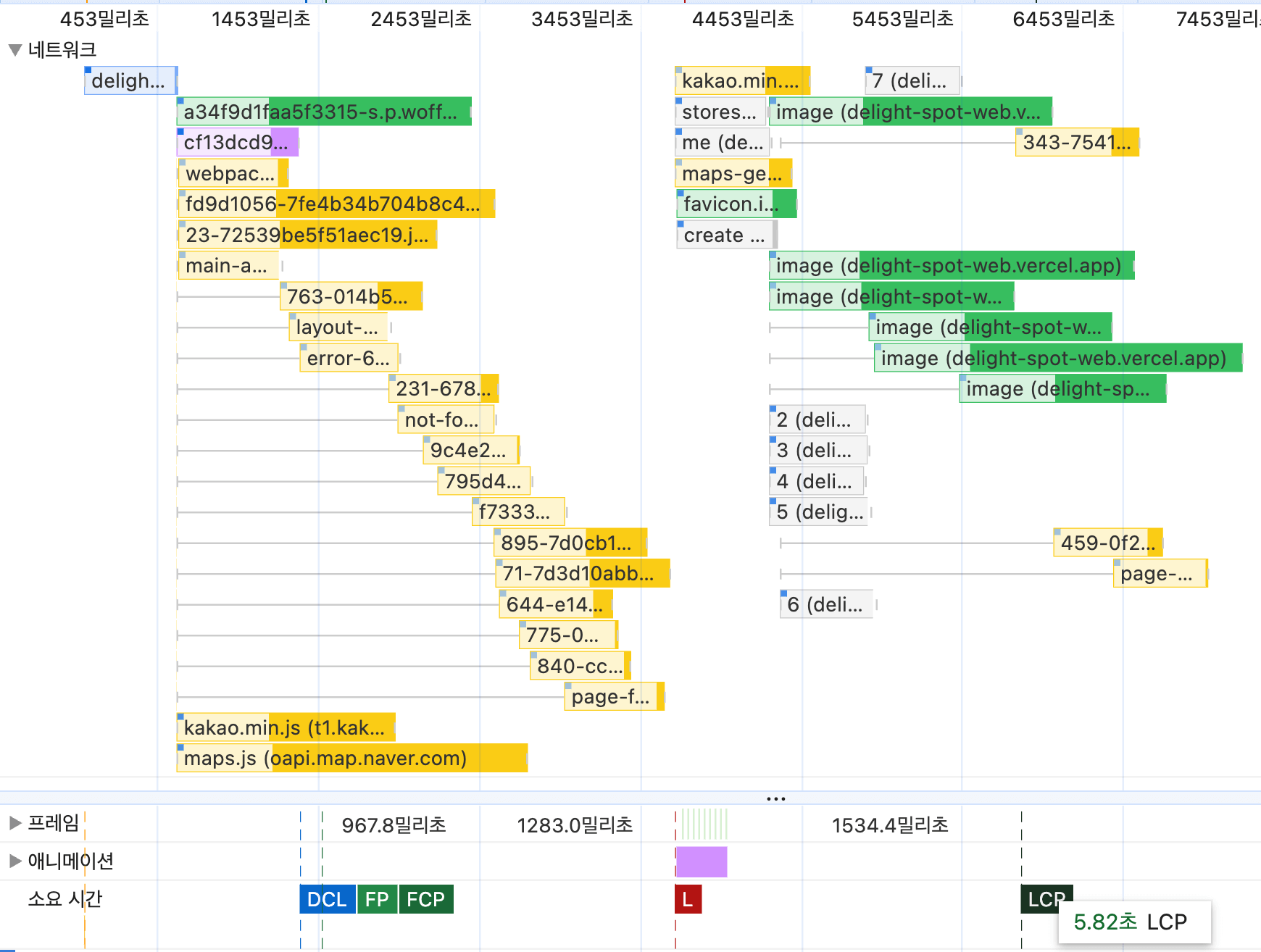
Task: Click the favicon.i... network request
Action: click(735, 204)
